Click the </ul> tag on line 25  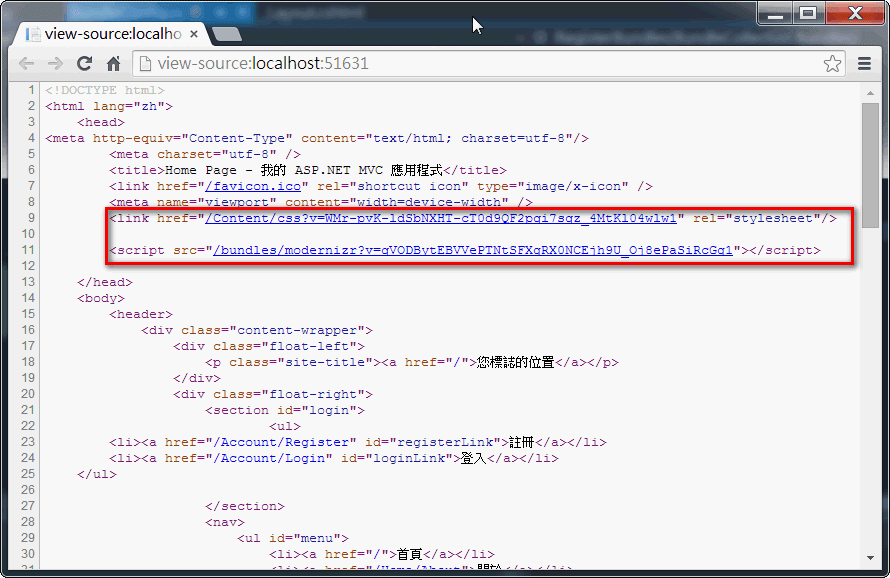click(97, 474)
